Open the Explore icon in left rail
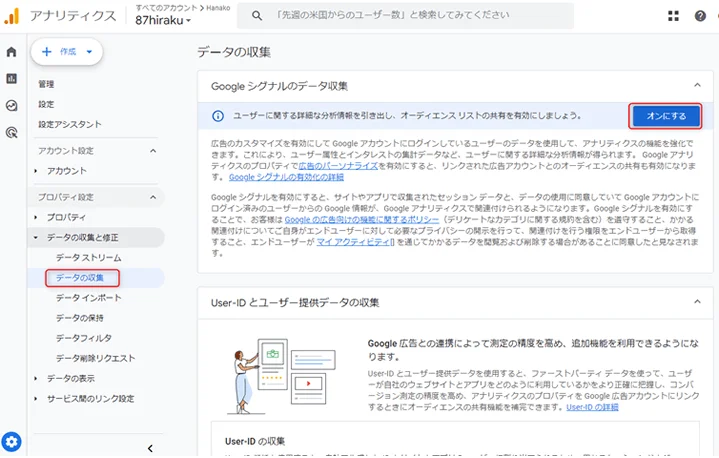The width and height of the screenshot is (719, 458). click(11, 106)
